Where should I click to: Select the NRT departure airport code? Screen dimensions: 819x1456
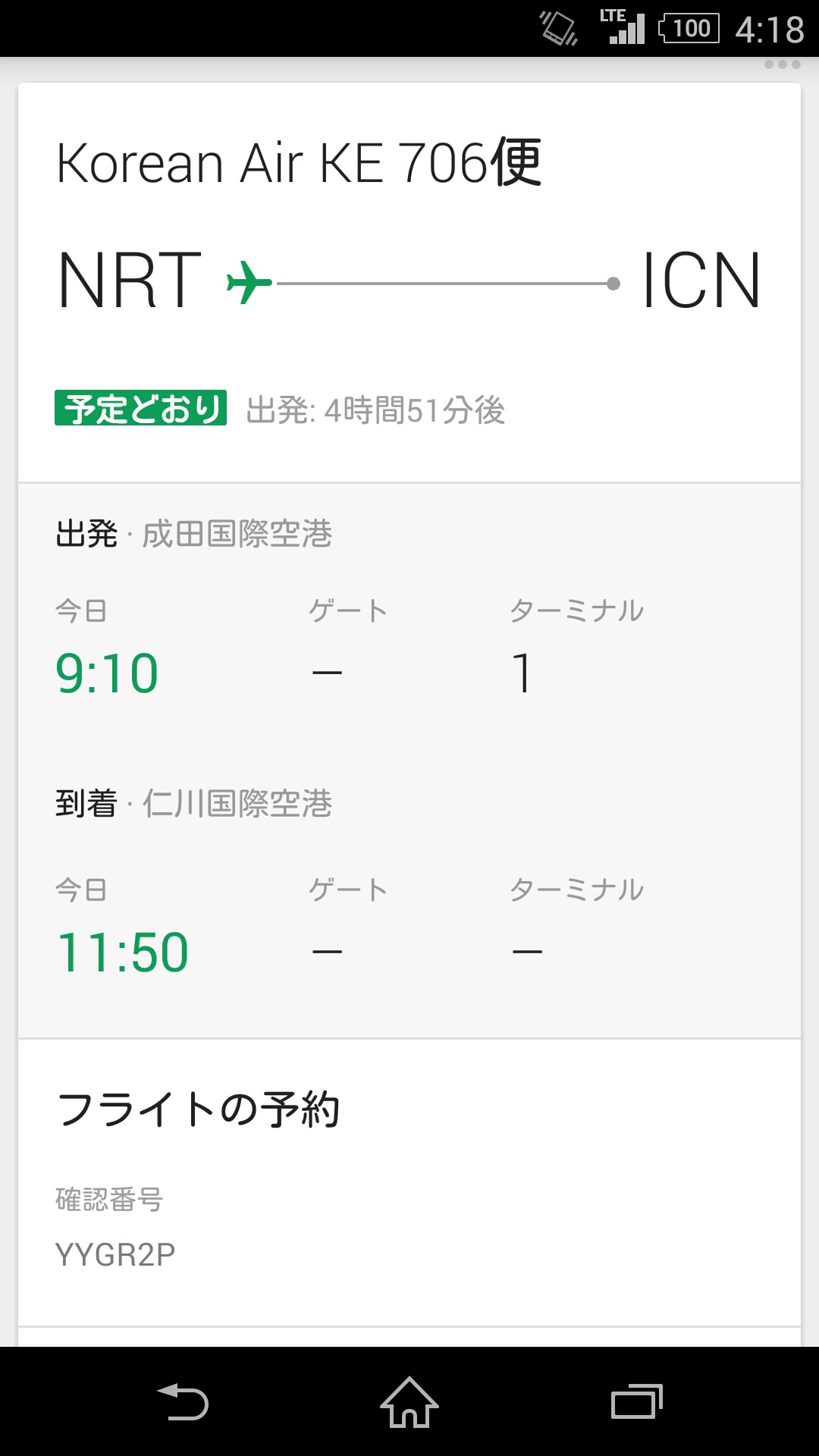[x=130, y=281]
